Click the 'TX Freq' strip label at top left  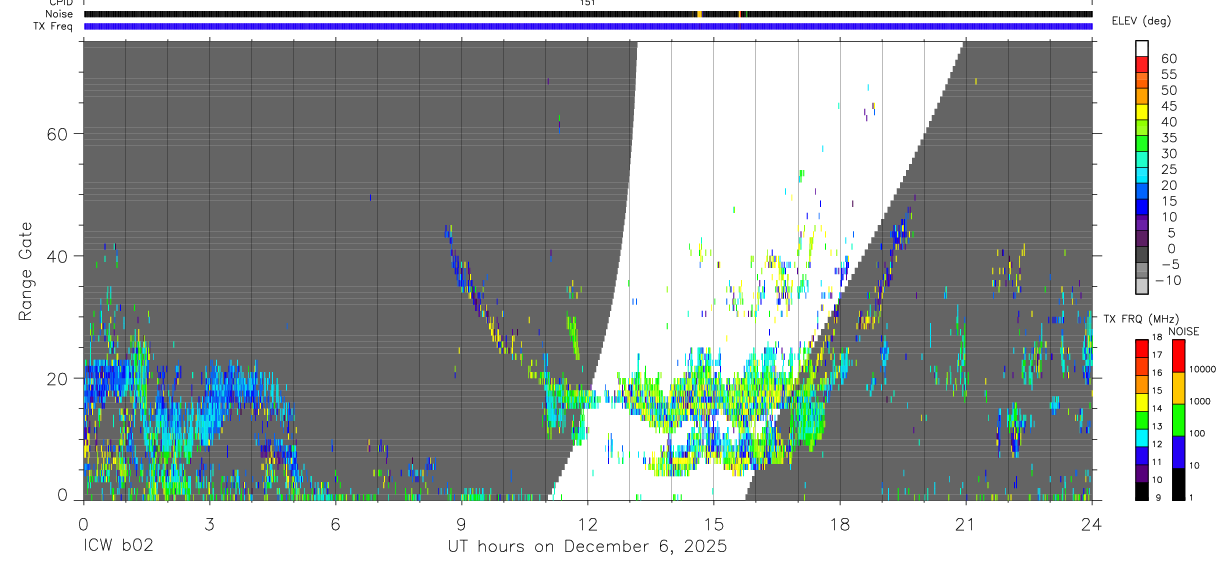[55, 26]
